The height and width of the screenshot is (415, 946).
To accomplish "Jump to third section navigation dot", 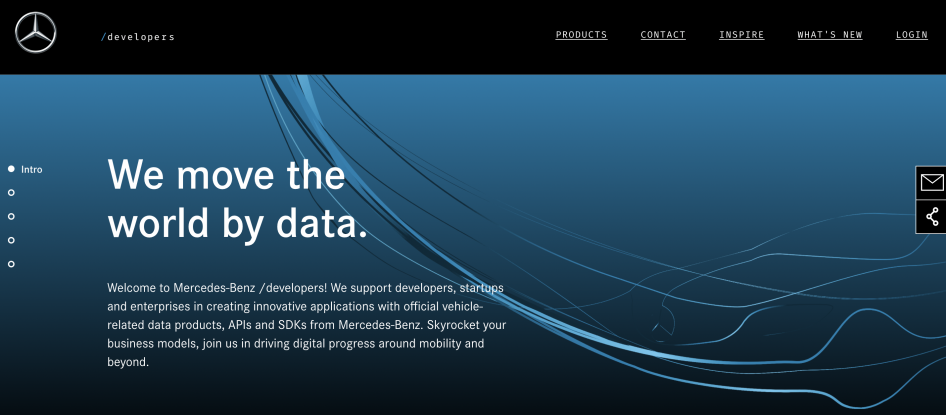I will click(11, 216).
